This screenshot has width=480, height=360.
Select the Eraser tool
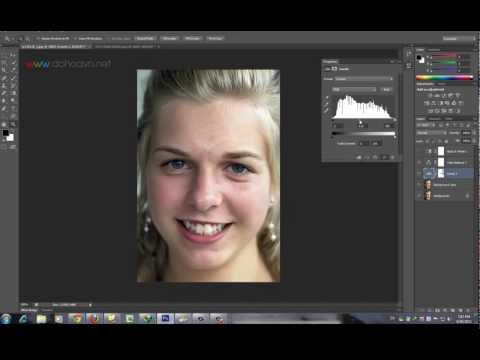tap(5, 93)
